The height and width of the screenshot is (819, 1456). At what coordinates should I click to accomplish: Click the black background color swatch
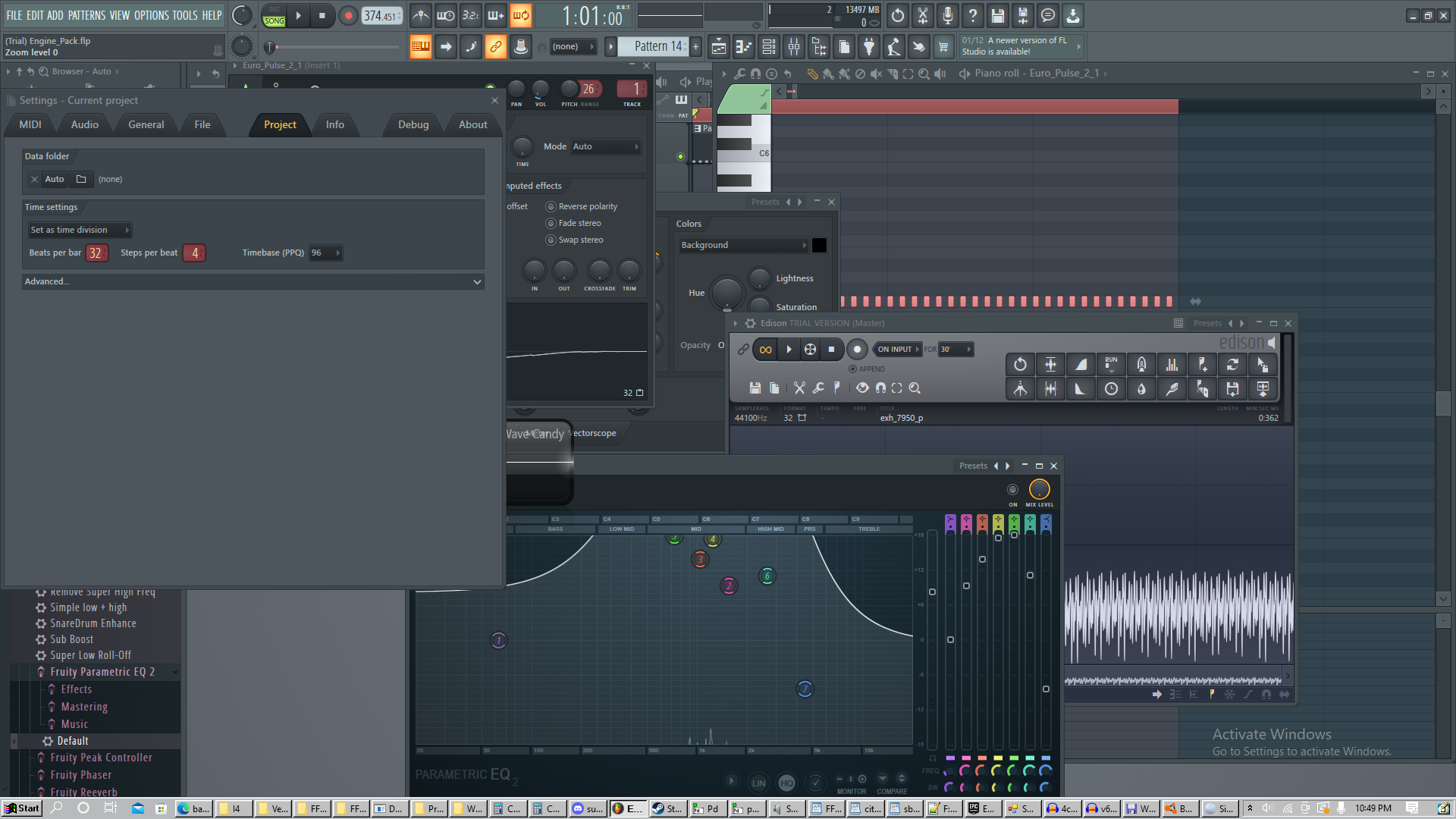(x=819, y=245)
